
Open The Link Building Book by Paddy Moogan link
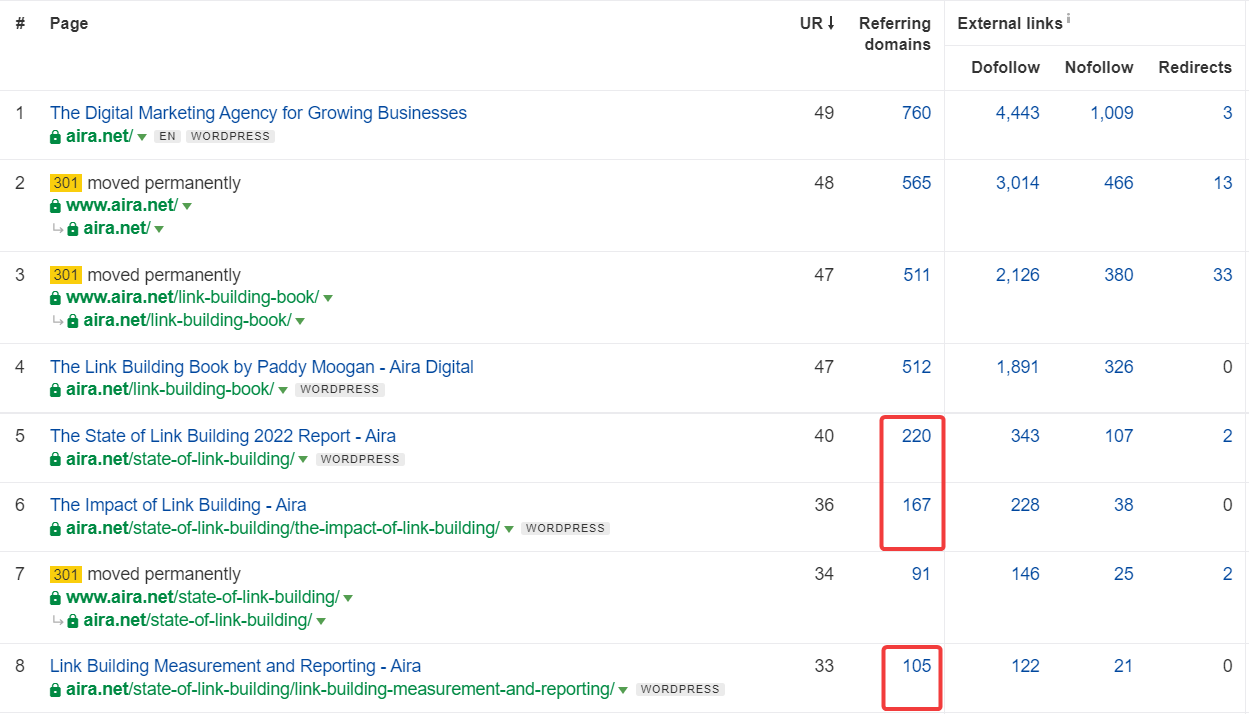pyautogui.click(x=262, y=367)
